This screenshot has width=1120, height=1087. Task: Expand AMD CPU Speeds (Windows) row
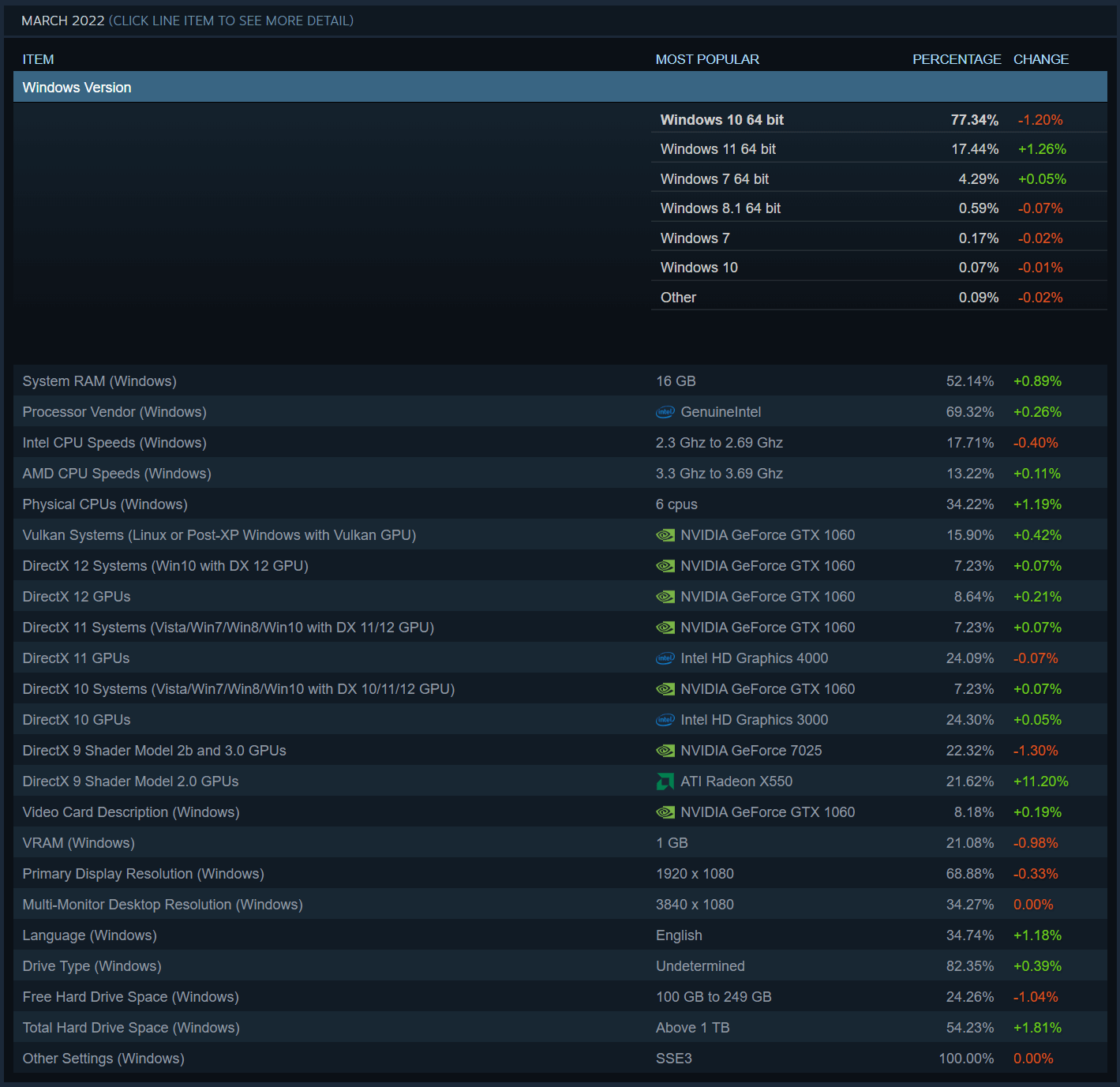(560, 473)
